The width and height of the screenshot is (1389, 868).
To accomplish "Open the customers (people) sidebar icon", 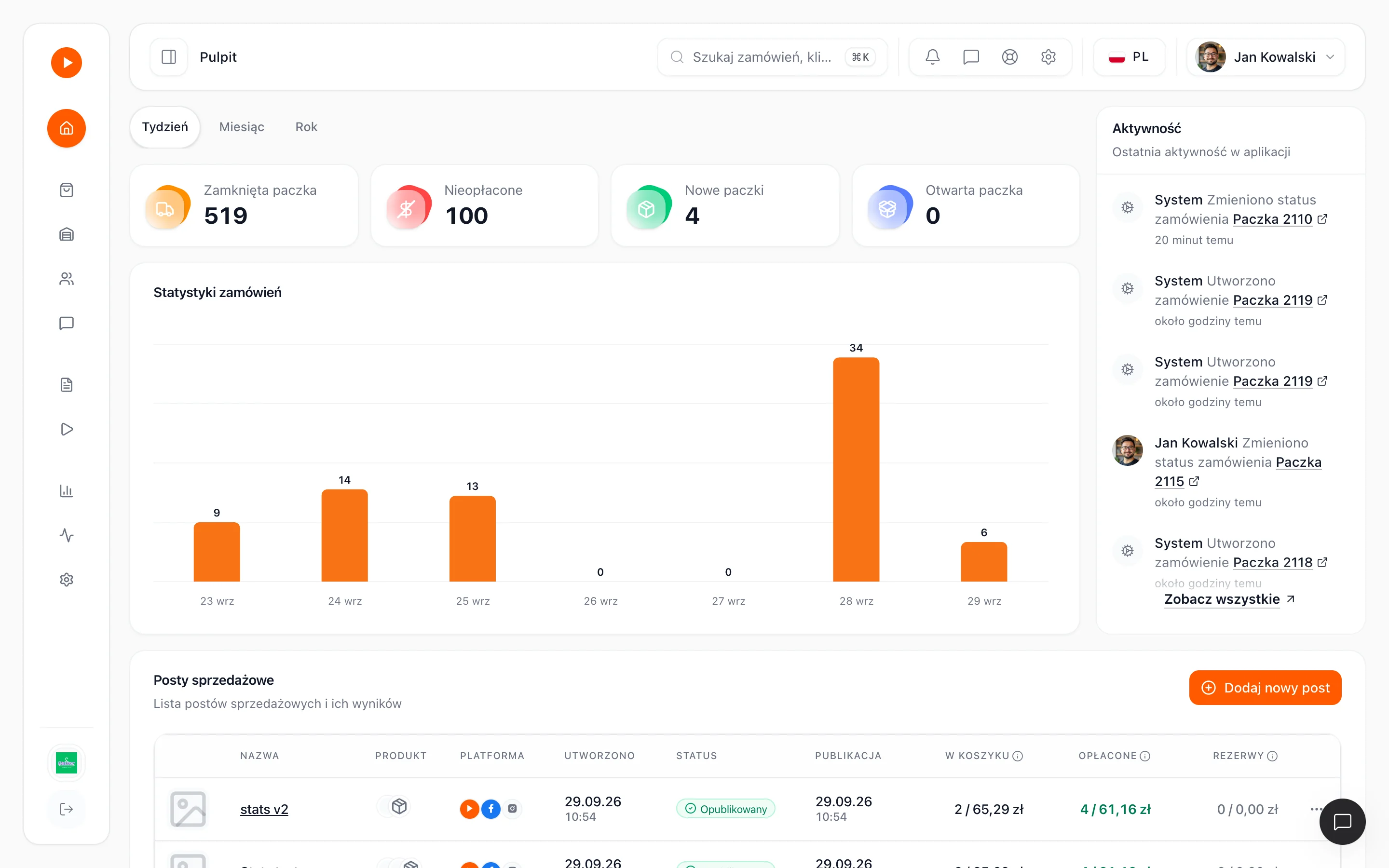I will tap(67, 279).
